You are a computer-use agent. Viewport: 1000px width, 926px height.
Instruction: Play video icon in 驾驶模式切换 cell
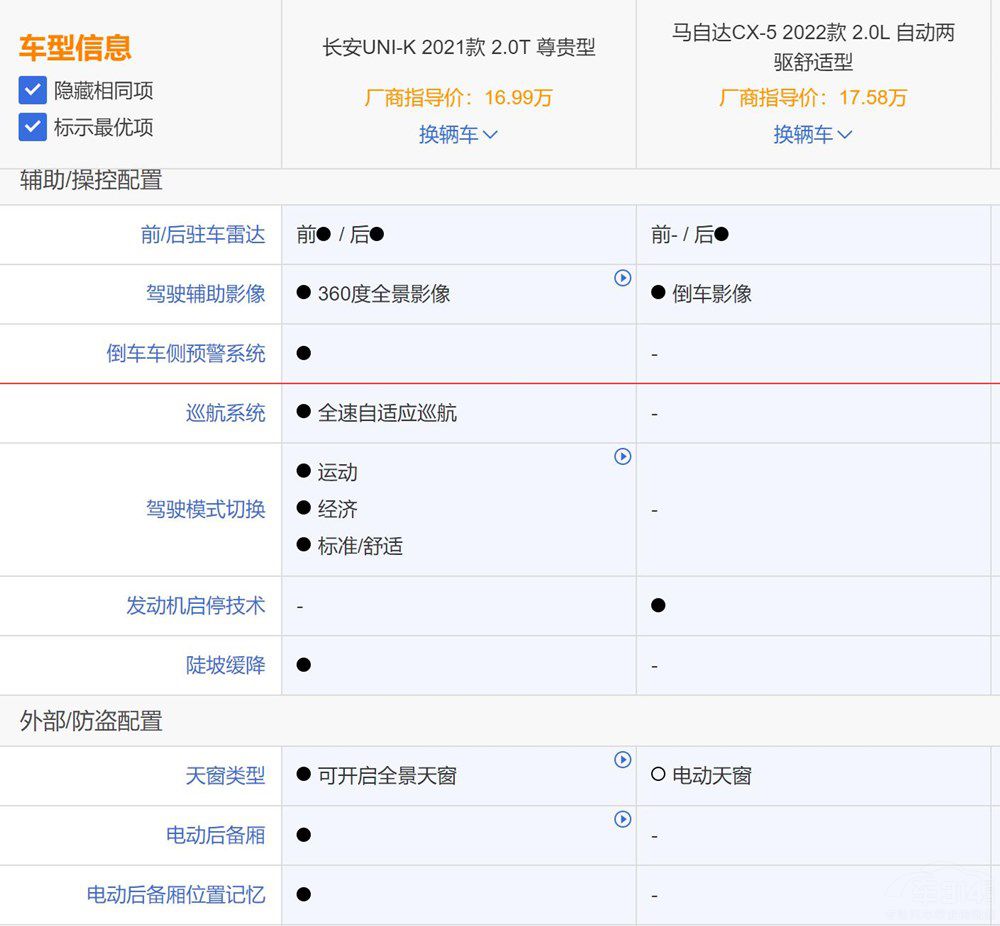click(x=622, y=457)
